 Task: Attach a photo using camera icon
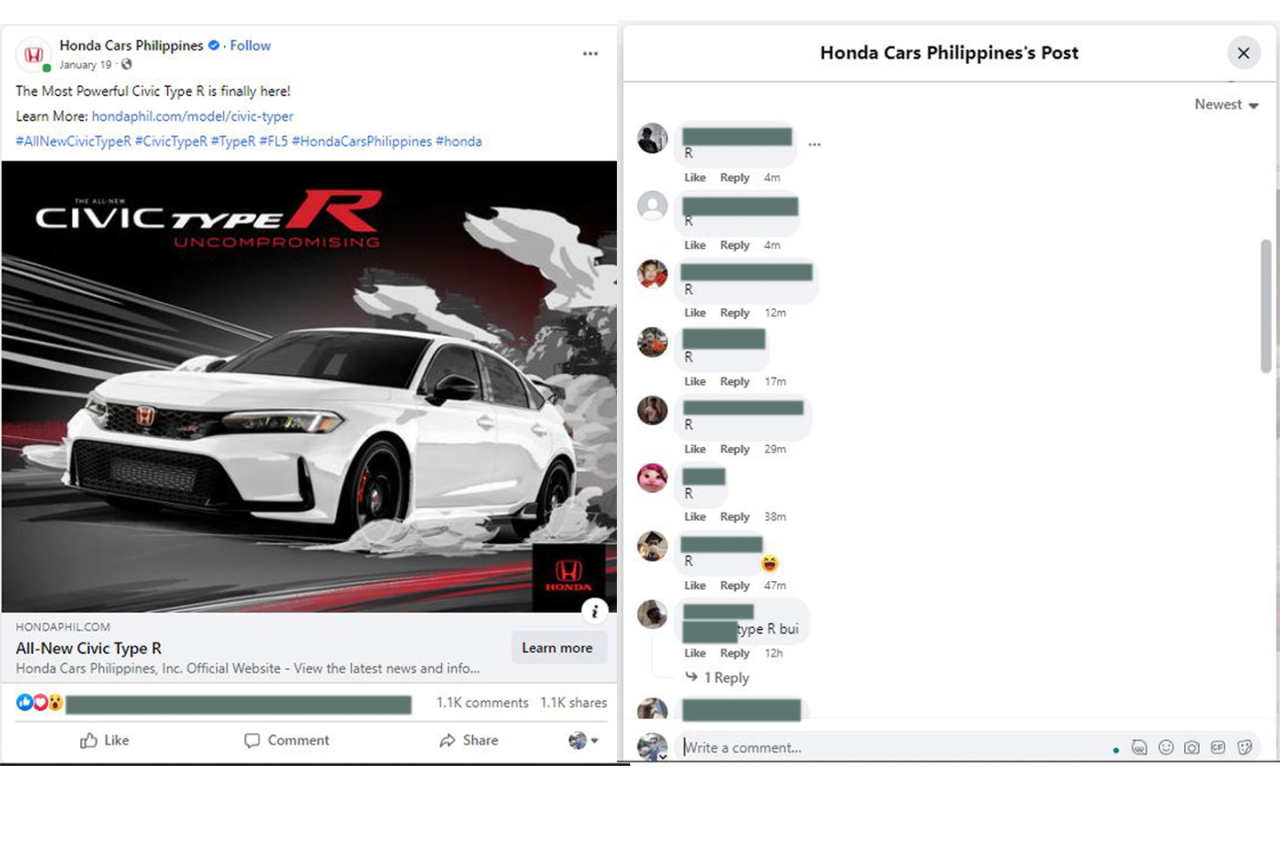coord(1191,747)
